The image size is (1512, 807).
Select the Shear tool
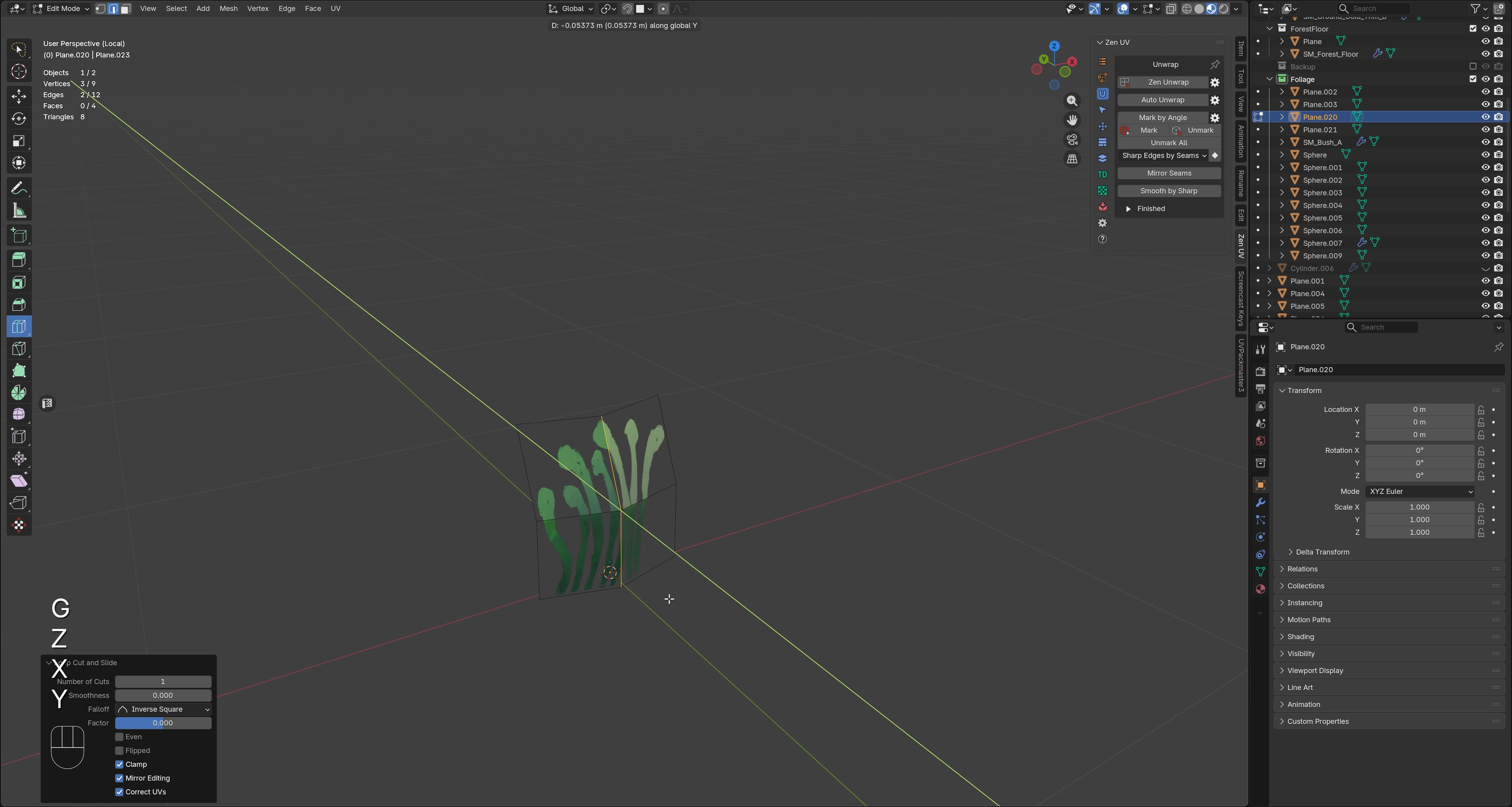click(x=19, y=480)
